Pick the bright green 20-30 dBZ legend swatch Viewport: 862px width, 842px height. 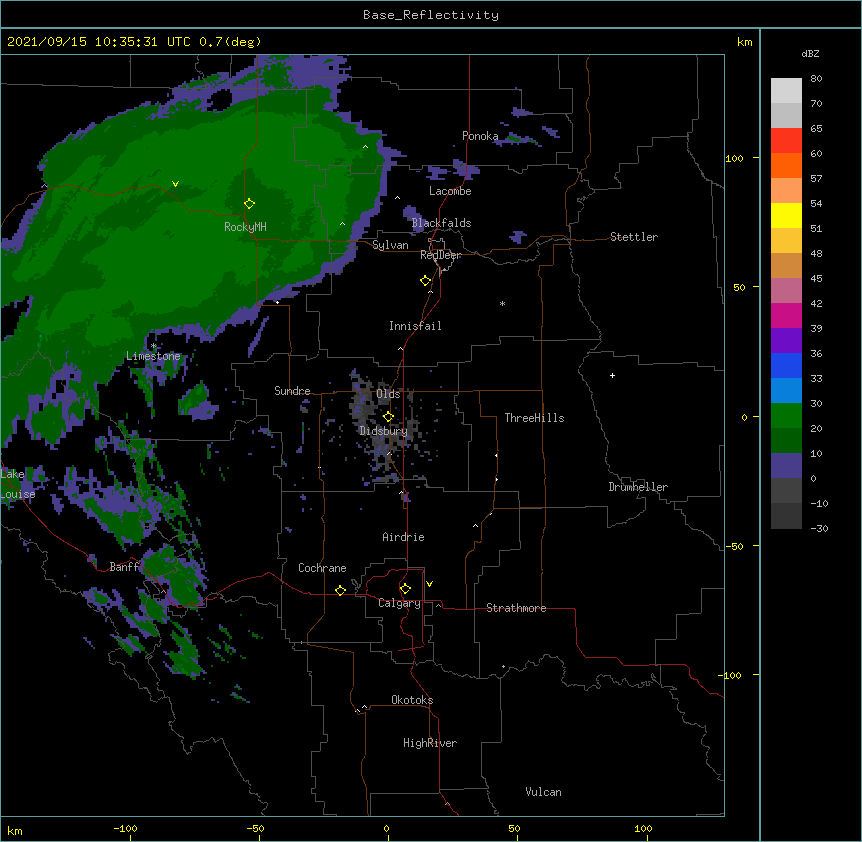786,416
